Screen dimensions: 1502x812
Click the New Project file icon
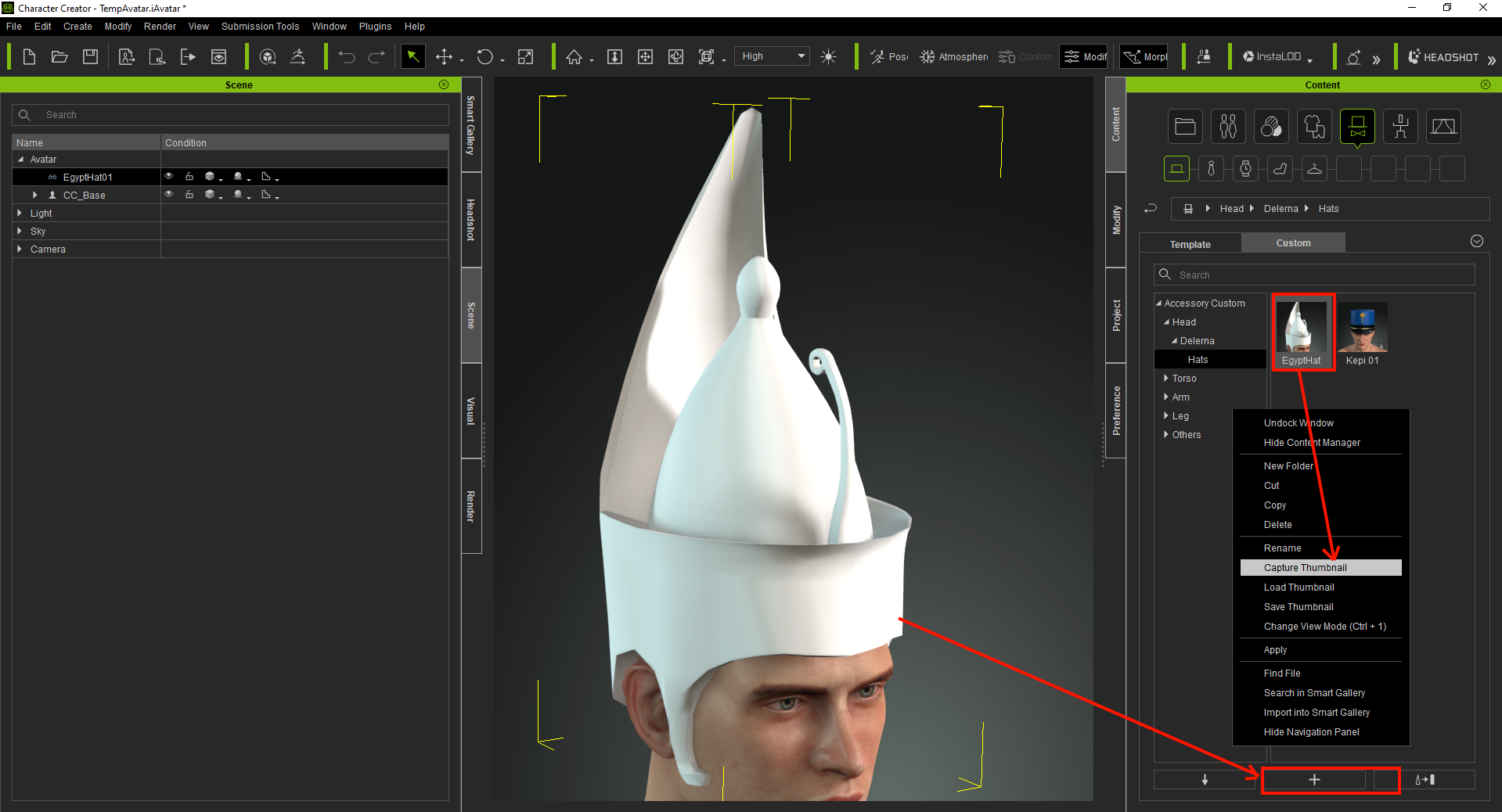[x=29, y=57]
